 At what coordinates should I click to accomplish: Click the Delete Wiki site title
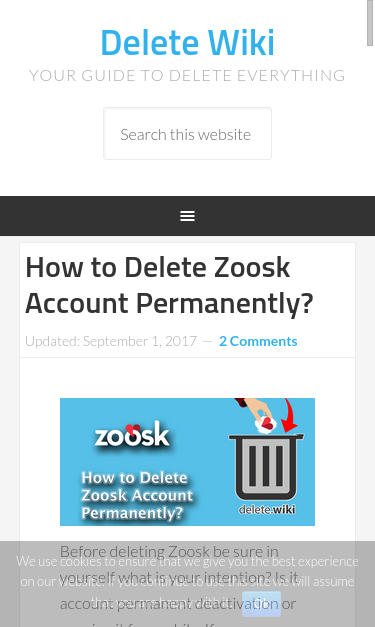click(x=188, y=42)
